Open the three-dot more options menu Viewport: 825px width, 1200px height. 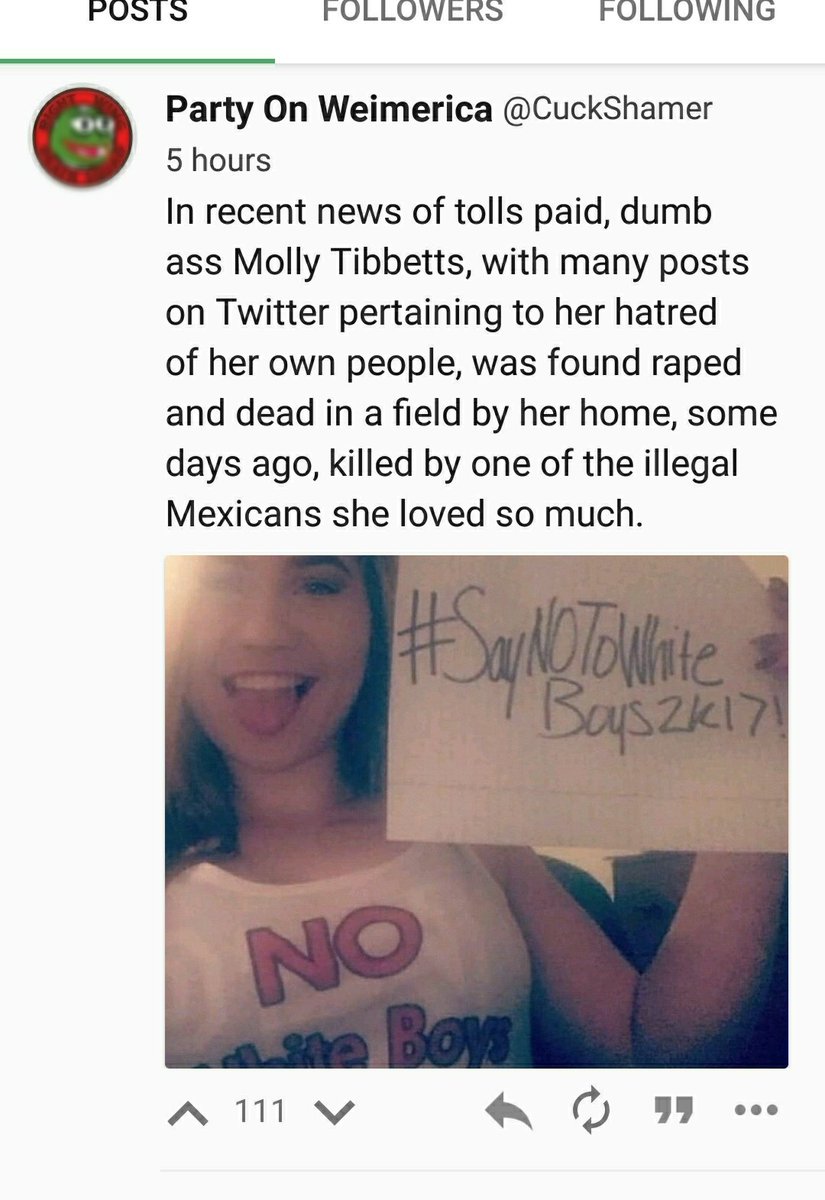[x=755, y=1110]
